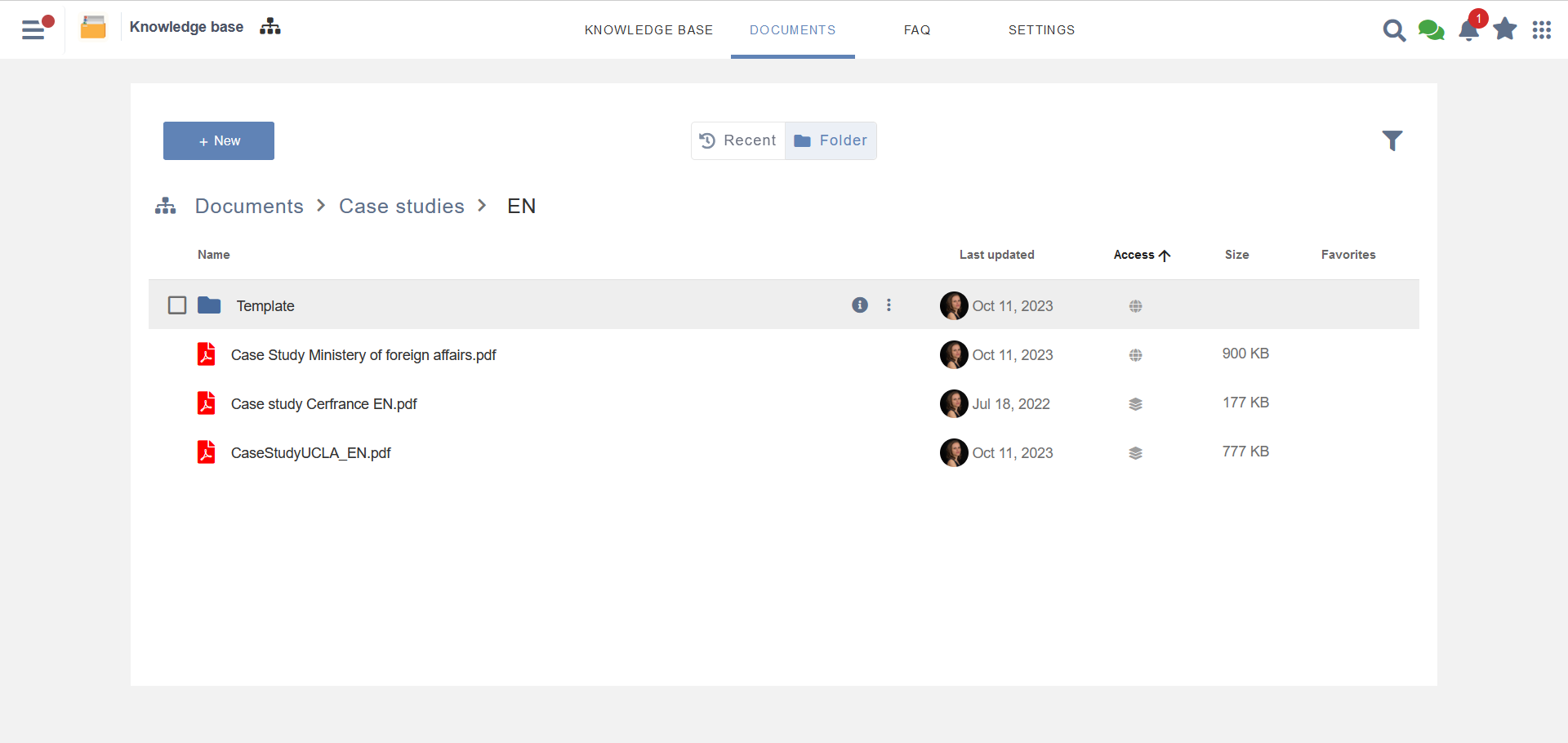Open the SETTINGS tab

pos(1041,30)
